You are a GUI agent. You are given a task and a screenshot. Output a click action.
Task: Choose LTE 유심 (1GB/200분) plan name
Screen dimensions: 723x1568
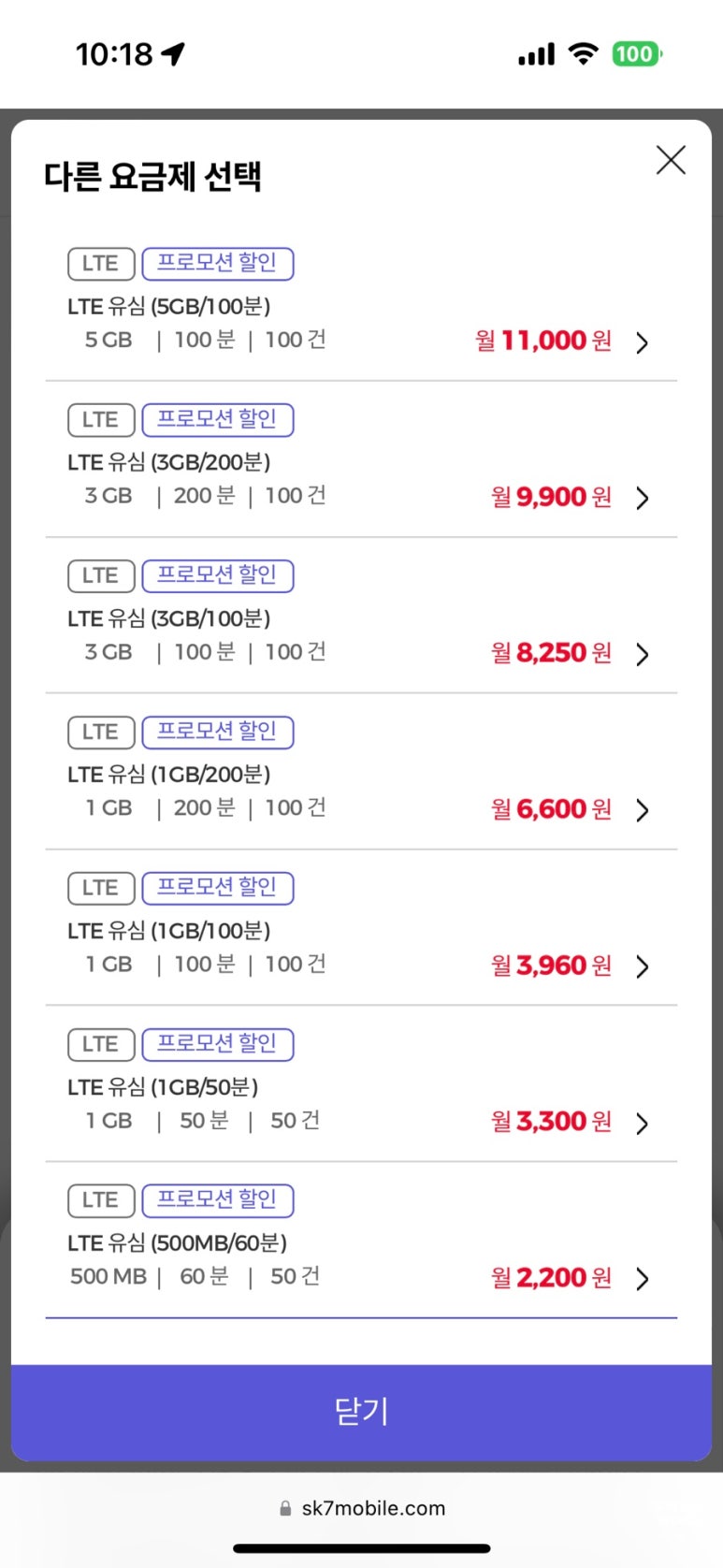169,775
